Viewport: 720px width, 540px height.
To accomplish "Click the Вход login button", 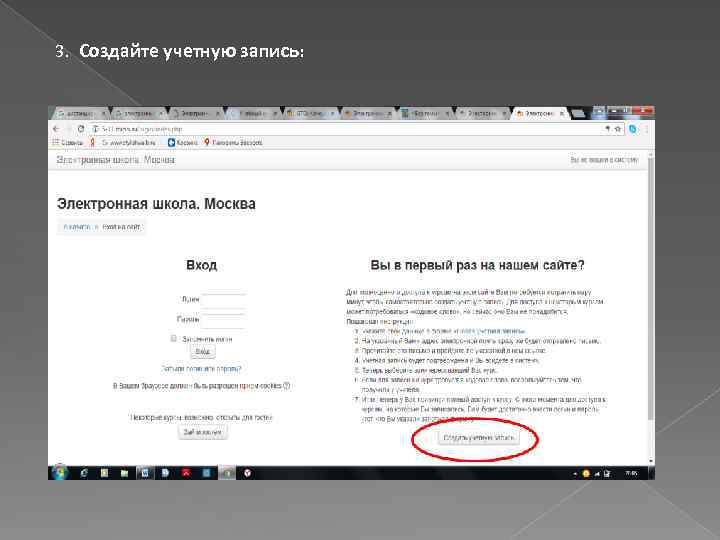I will 202,351.
